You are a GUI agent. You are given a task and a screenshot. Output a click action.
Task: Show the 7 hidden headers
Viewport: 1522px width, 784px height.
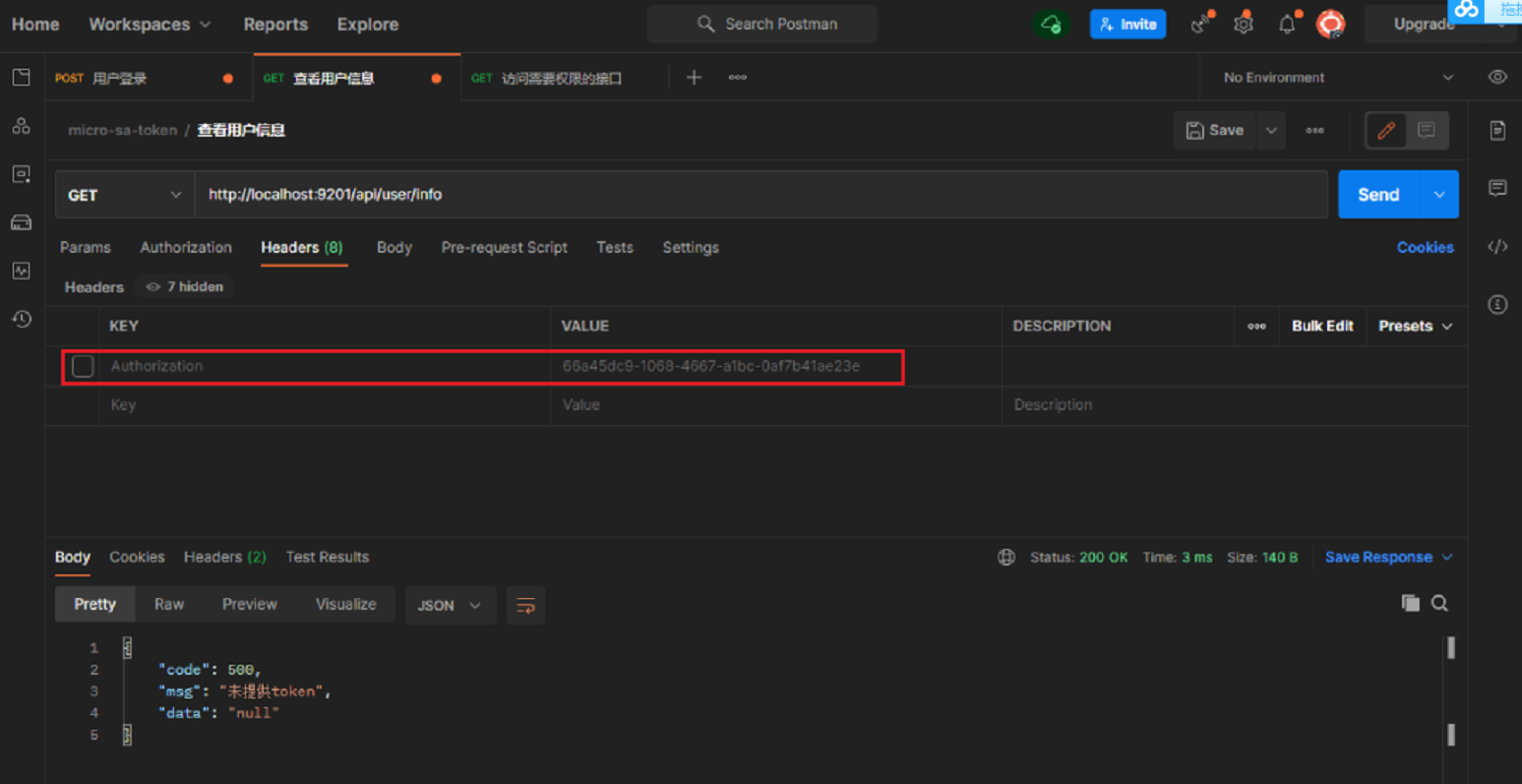coord(184,286)
